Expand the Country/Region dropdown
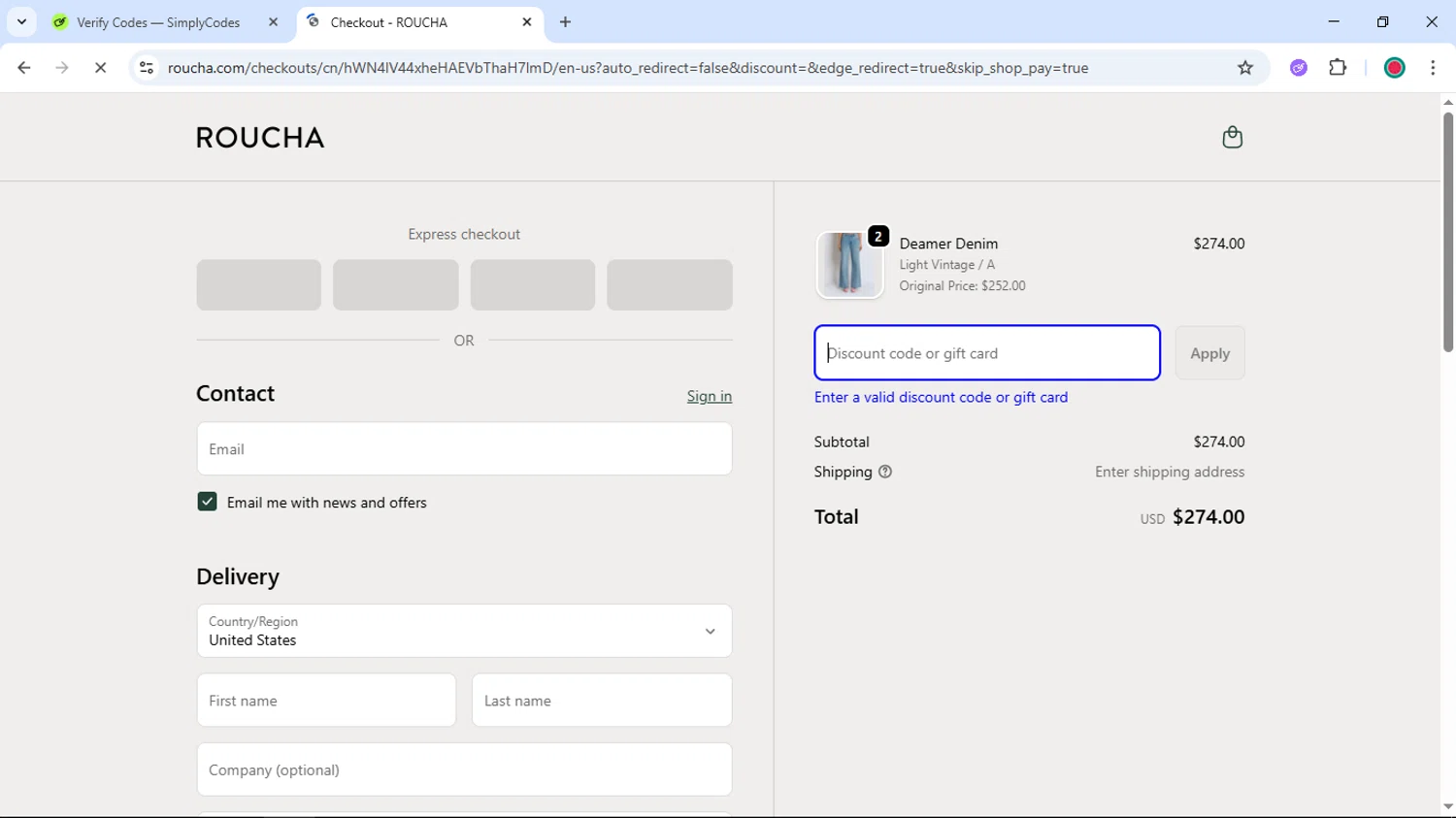 pyautogui.click(x=464, y=631)
